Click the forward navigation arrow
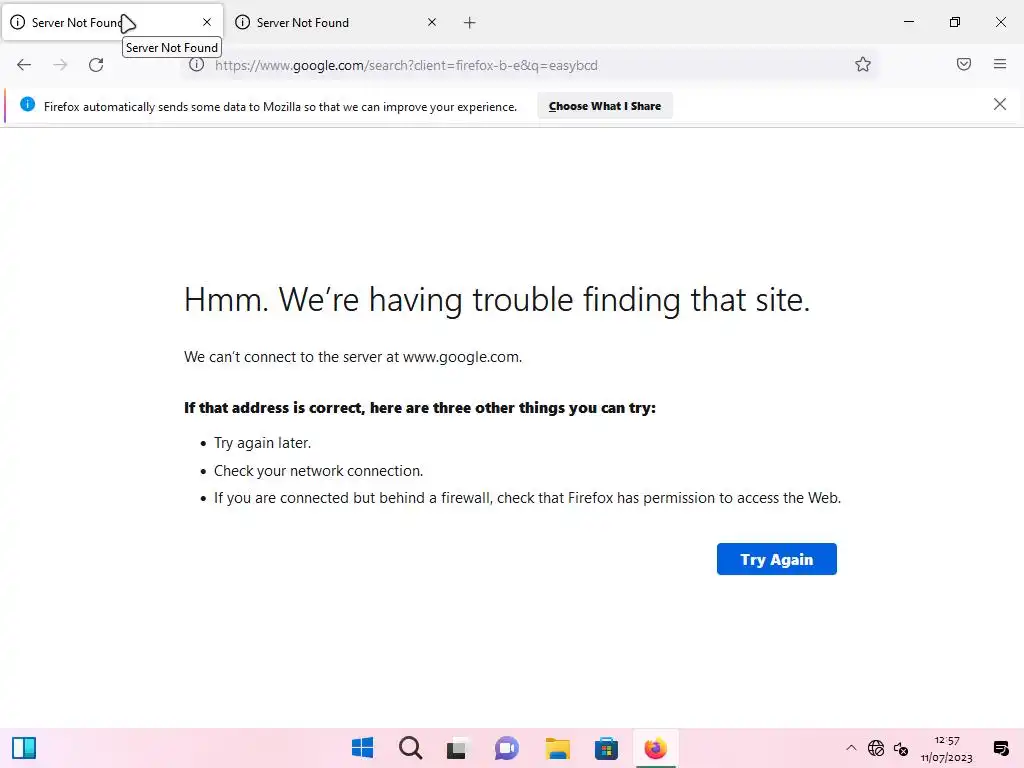This screenshot has width=1024, height=768. pyautogui.click(x=60, y=65)
